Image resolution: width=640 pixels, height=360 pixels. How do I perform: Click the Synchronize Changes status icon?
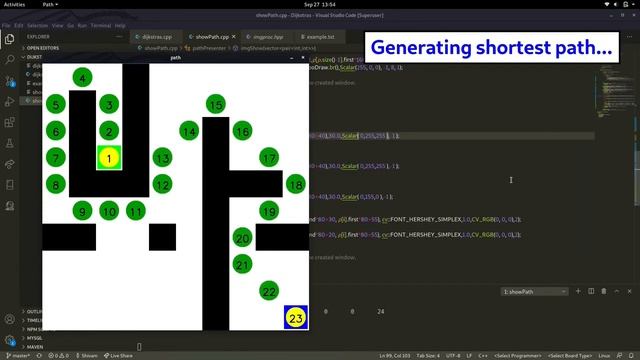point(39,356)
